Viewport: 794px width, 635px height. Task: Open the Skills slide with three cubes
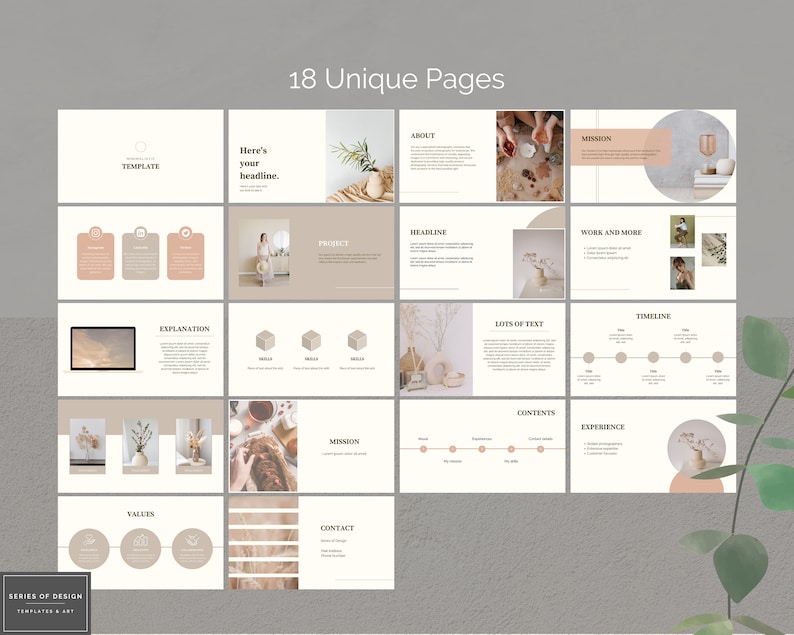pyautogui.click(x=311, y=349)
